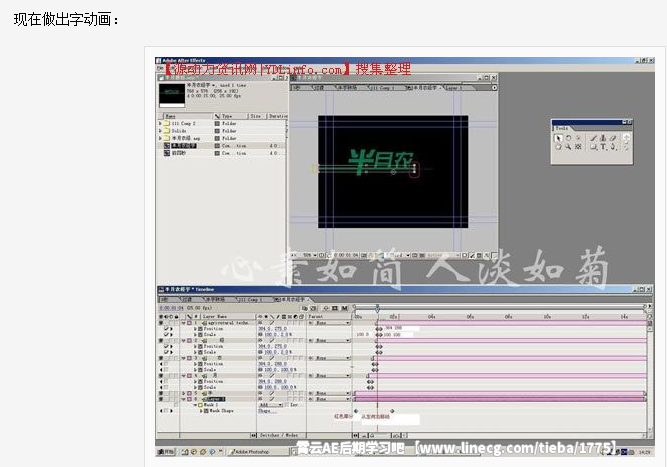This screenshot has width=667, height=467.
Task: Click the Windows Start button
Action: (x=167, y=452)
